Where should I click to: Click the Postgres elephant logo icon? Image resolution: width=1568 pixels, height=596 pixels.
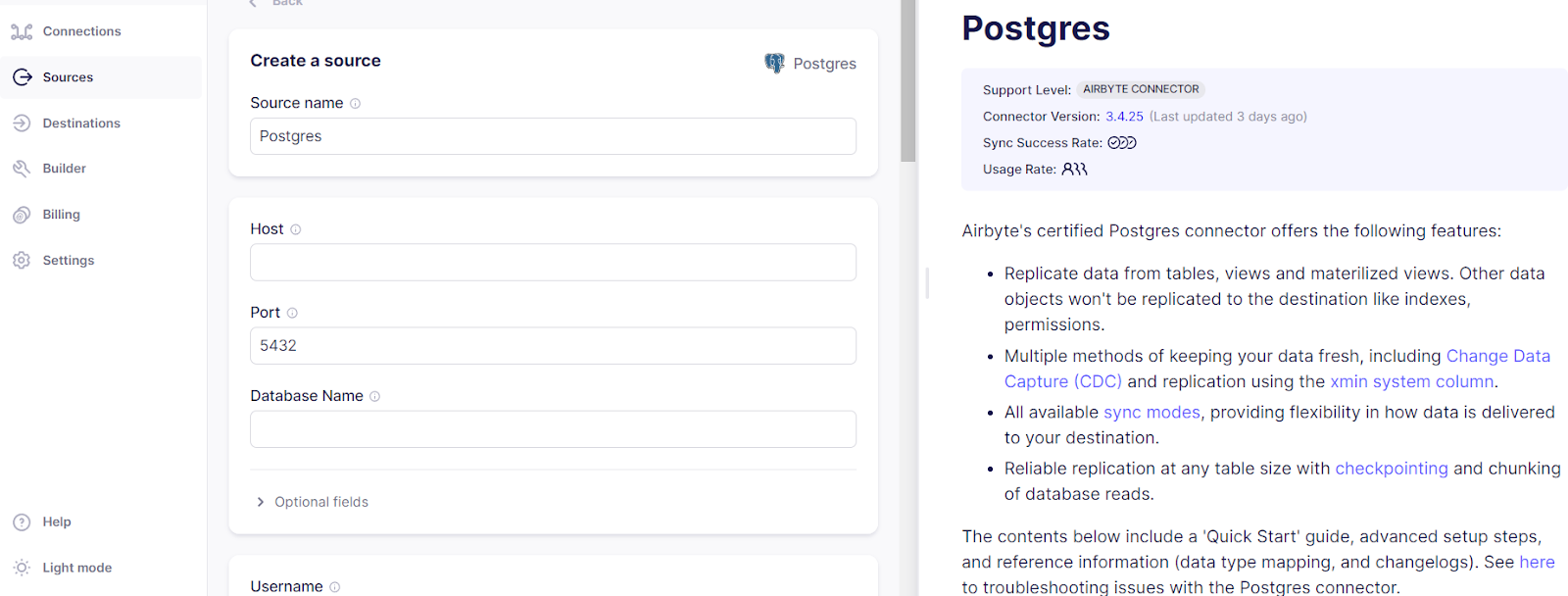point(775,64)
